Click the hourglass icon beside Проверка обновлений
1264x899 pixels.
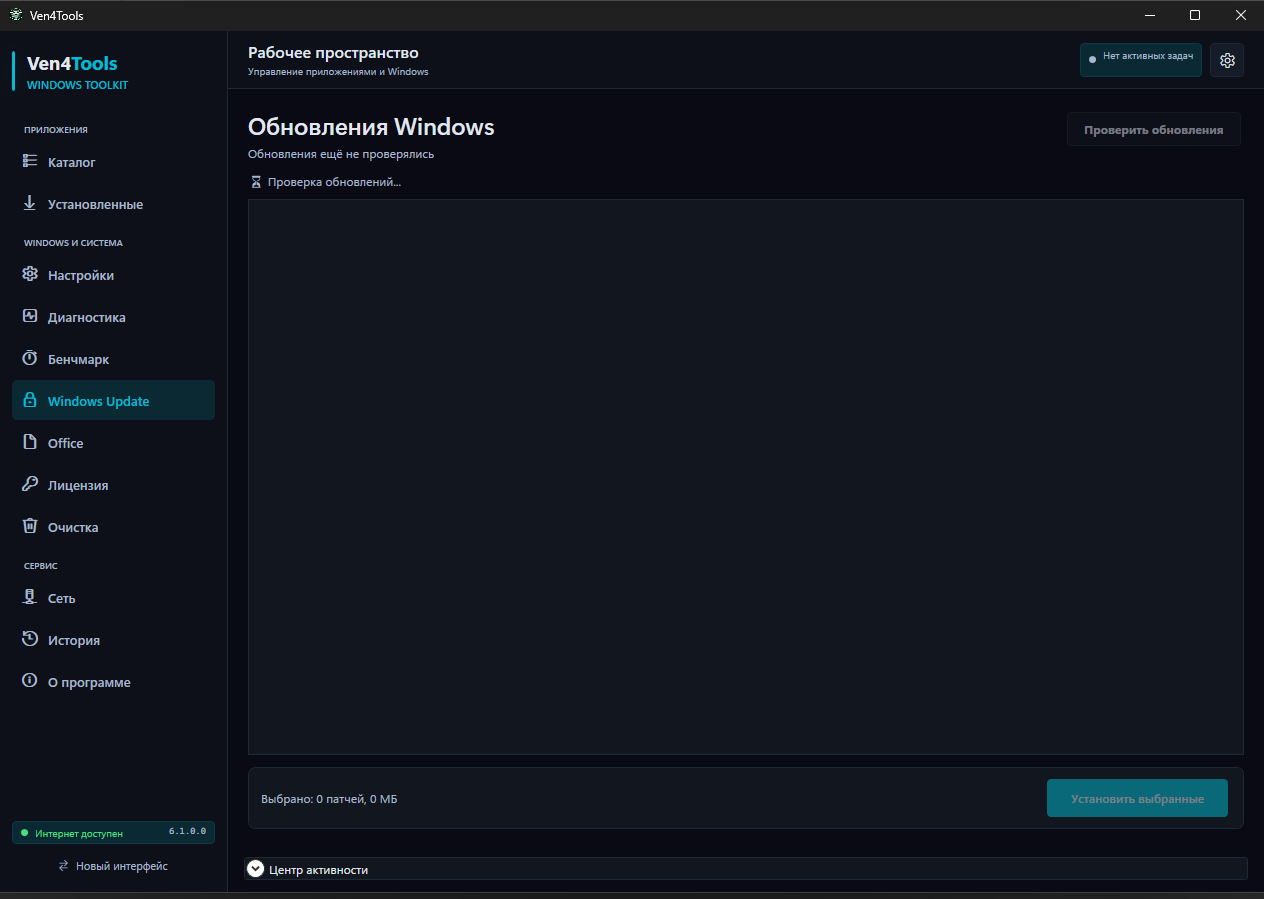click(256, 182)
